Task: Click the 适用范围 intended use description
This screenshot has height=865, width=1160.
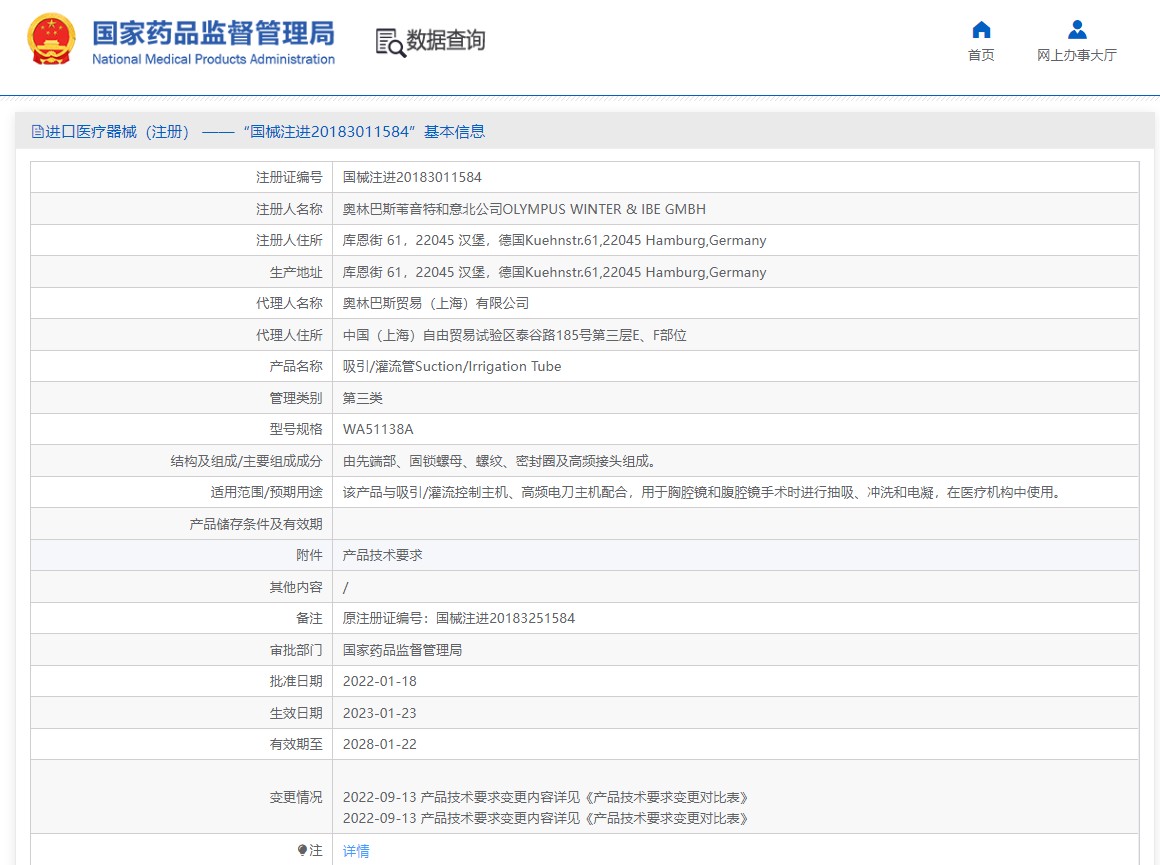Action: tap(703, 492)
